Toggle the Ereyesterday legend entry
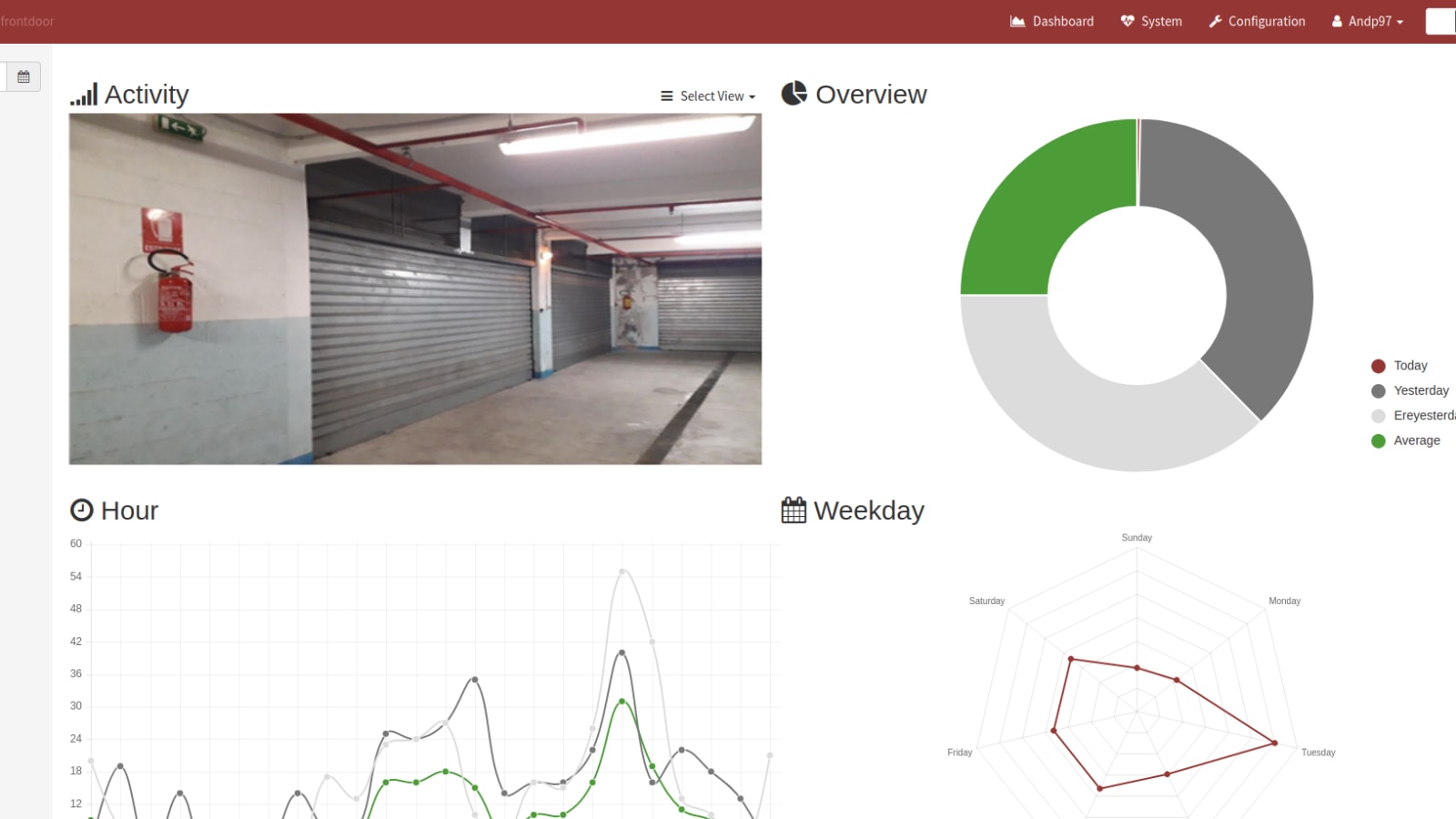Screen dimensions: 1456x819 click(1413, 416)
